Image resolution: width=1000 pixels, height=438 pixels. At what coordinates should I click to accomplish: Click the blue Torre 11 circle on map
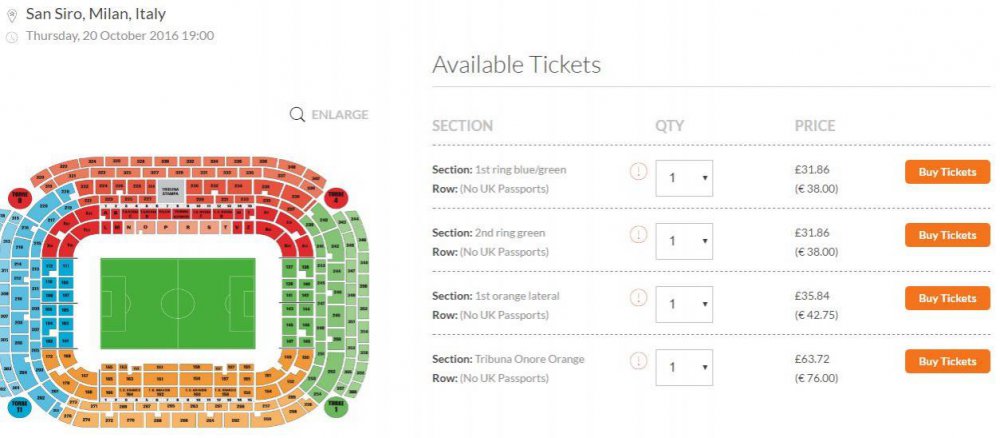[19, 408]
